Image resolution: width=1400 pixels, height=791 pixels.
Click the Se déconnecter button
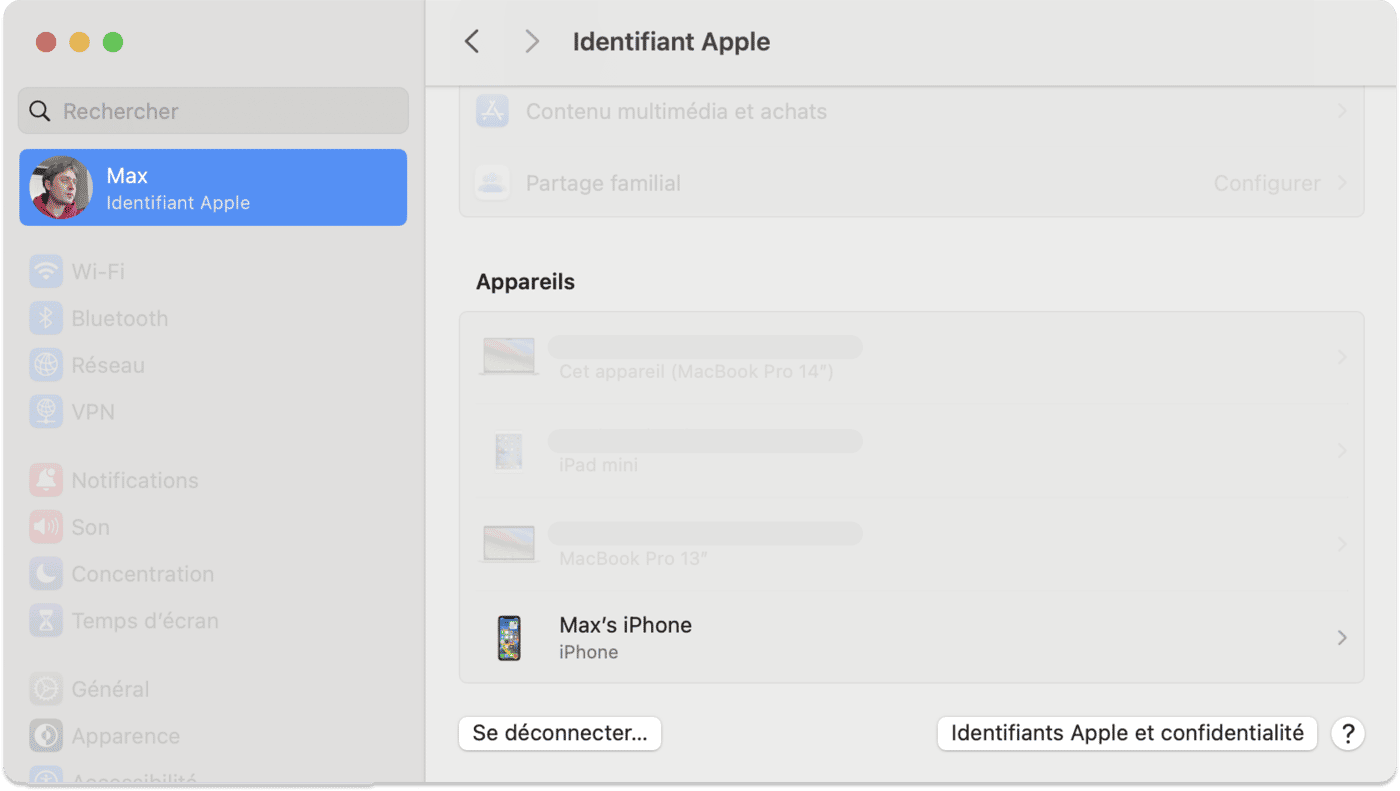point(560,733)
